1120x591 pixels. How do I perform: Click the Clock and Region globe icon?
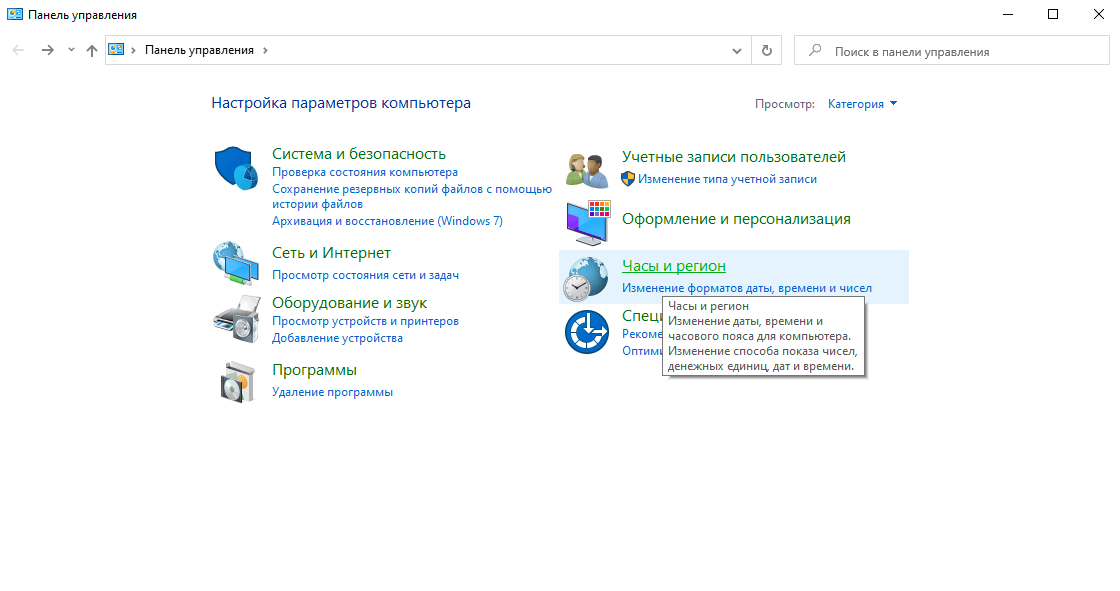point(586,278)
